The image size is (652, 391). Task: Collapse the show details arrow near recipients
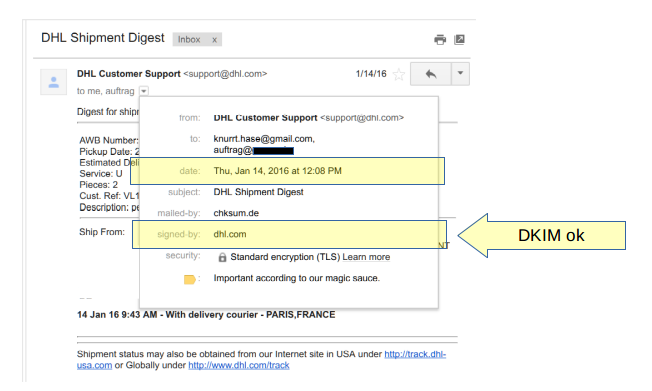pyautogui.click(x=144, y=91)
